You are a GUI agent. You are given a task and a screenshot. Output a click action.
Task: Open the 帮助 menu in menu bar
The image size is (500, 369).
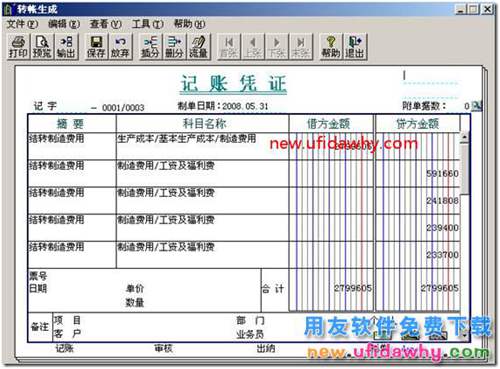pos(189,24)
